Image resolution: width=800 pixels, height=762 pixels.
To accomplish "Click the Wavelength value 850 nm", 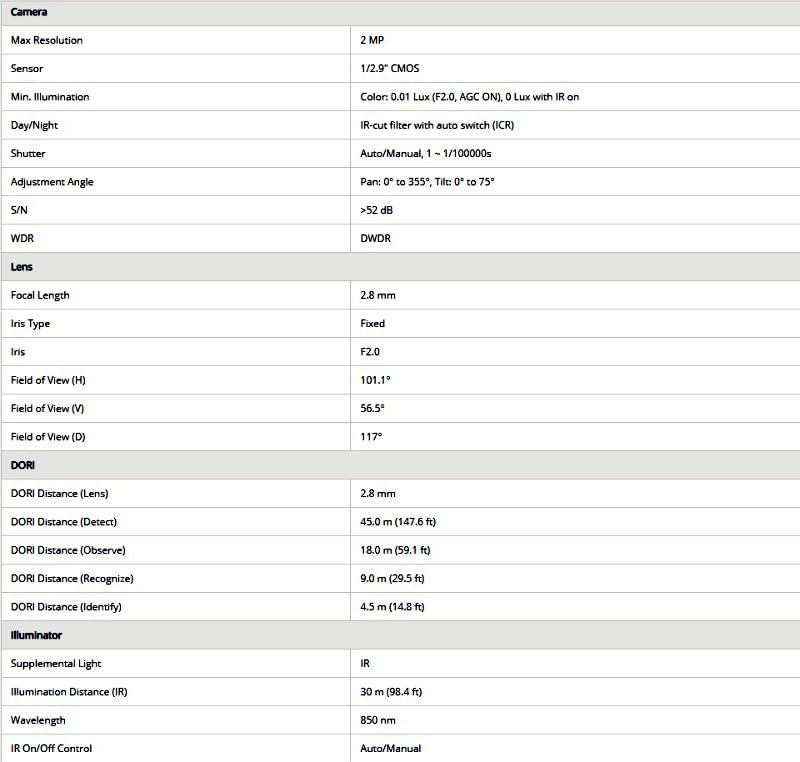I will coord(379,720).
